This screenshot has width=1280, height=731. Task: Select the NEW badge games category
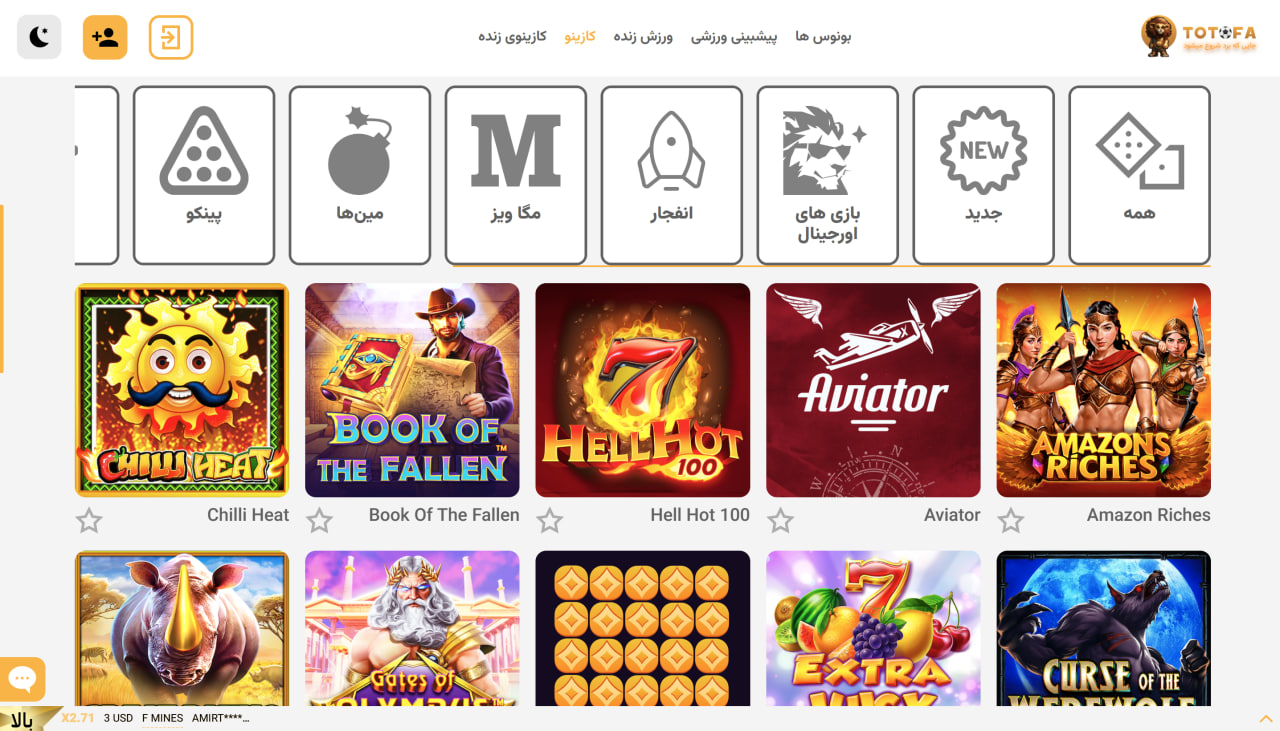(x=984, y=175)
